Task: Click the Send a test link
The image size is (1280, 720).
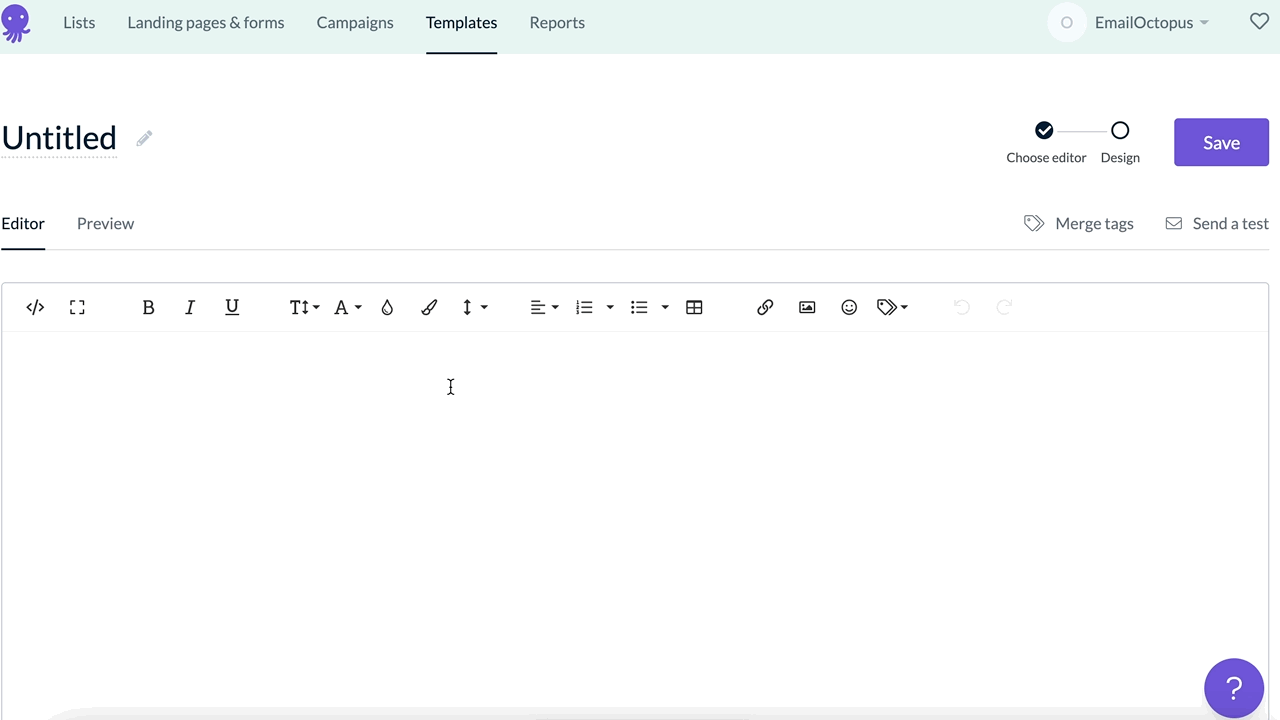Action: pyautogui.click(x=1216, y=223)
